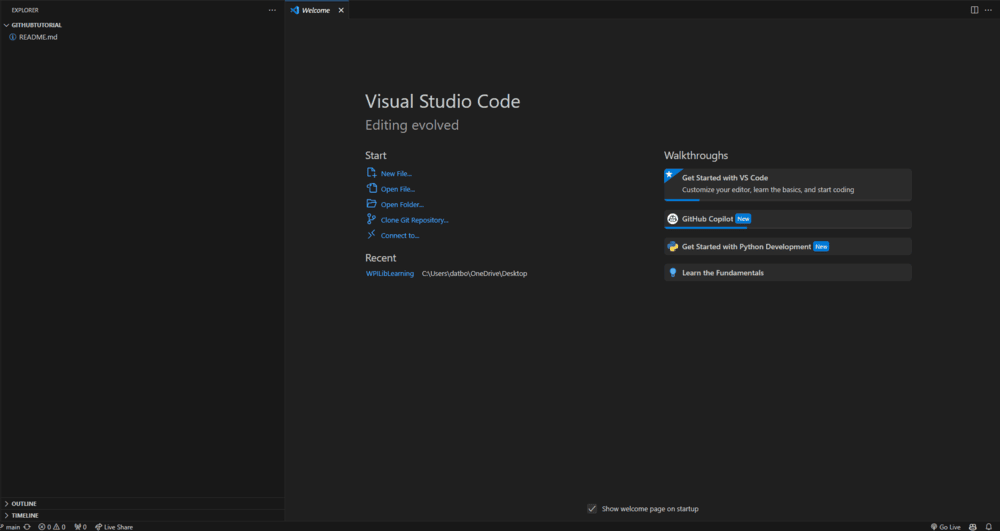Toggle Show welcome page on startup checkbox
This screenshot has width=1000, height=531.
[592, 509]
